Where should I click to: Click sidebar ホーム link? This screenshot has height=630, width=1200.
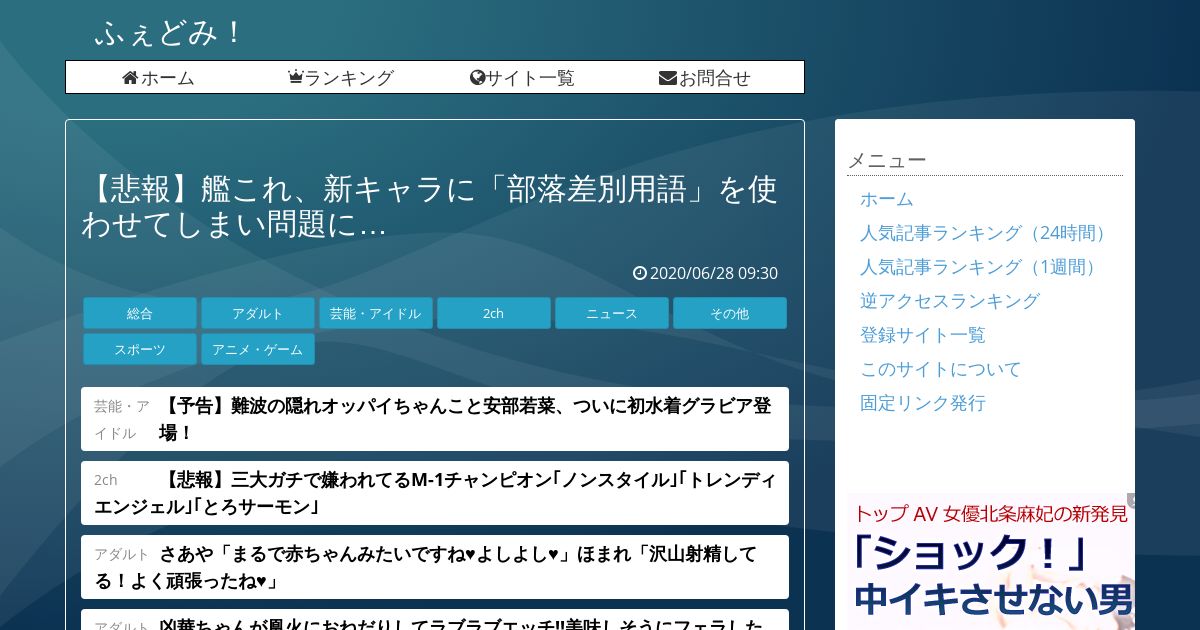[886, 199]
